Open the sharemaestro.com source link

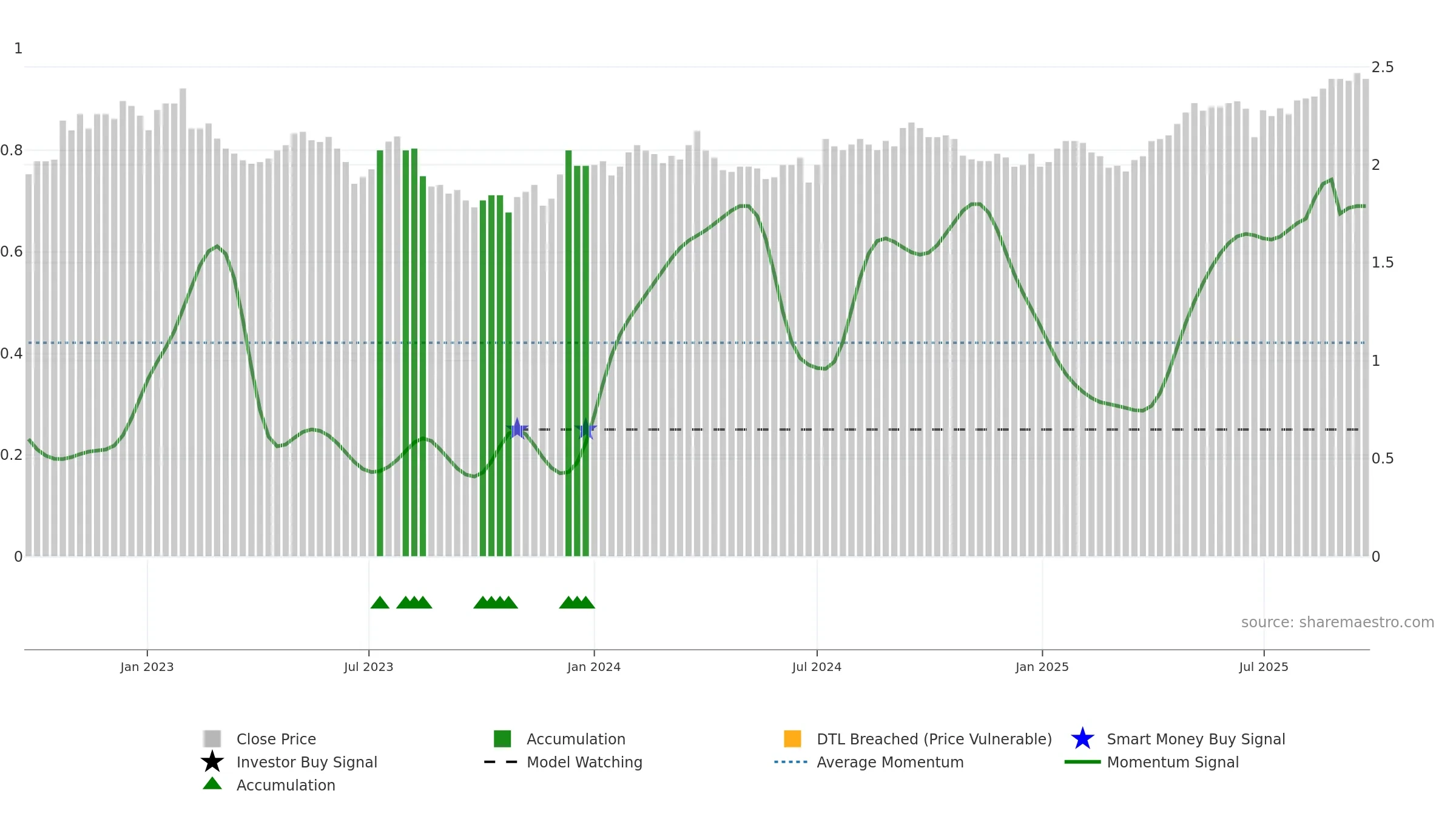pyautogui.click(x=1338, y=622)
